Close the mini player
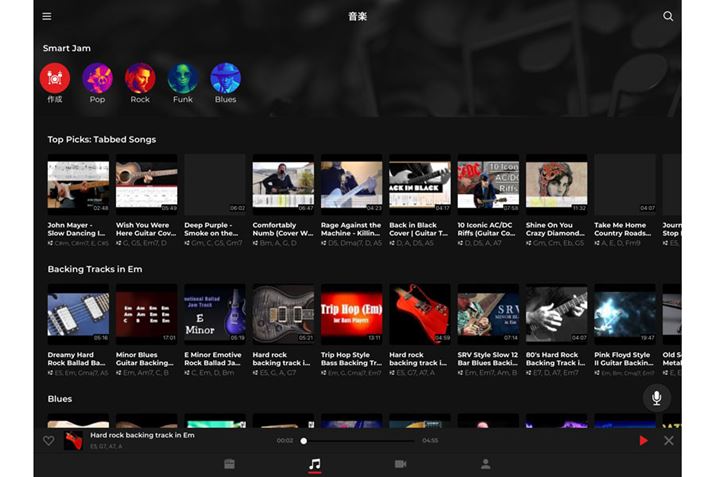Screen dimensions: 715x477 [x=668, y=441]
